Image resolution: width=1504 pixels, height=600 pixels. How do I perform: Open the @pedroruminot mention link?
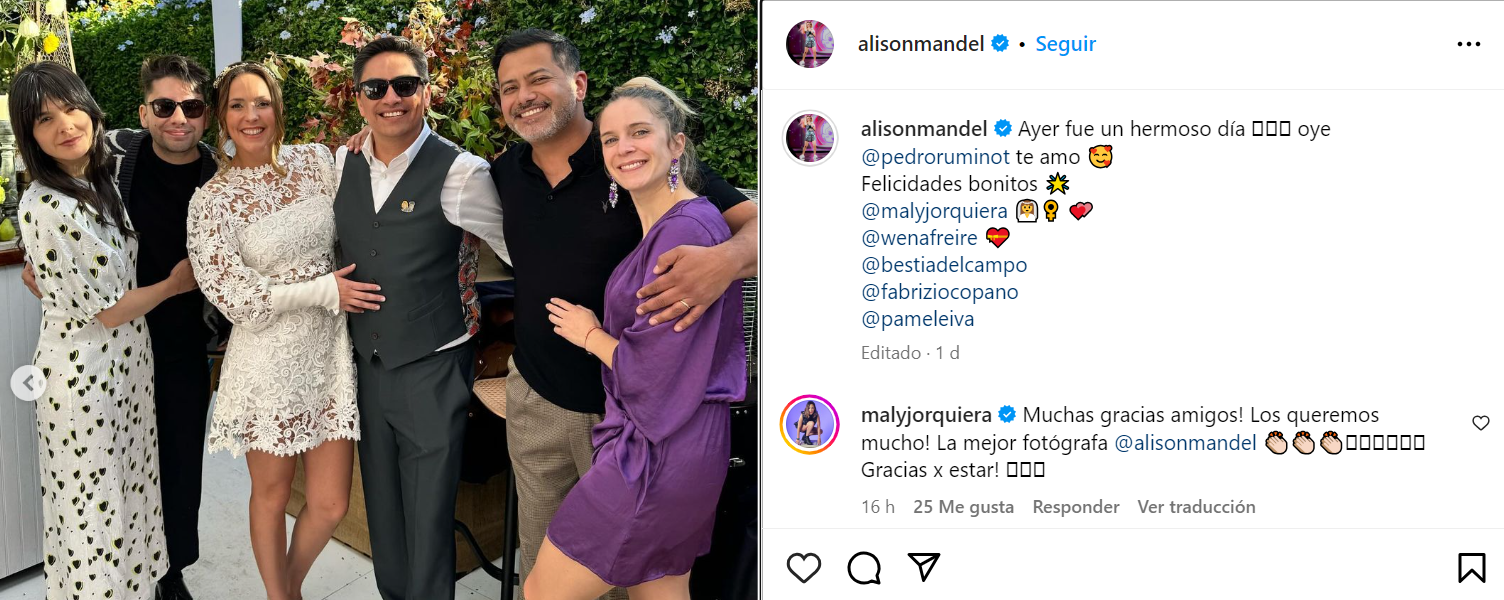[x=921, y=157]
